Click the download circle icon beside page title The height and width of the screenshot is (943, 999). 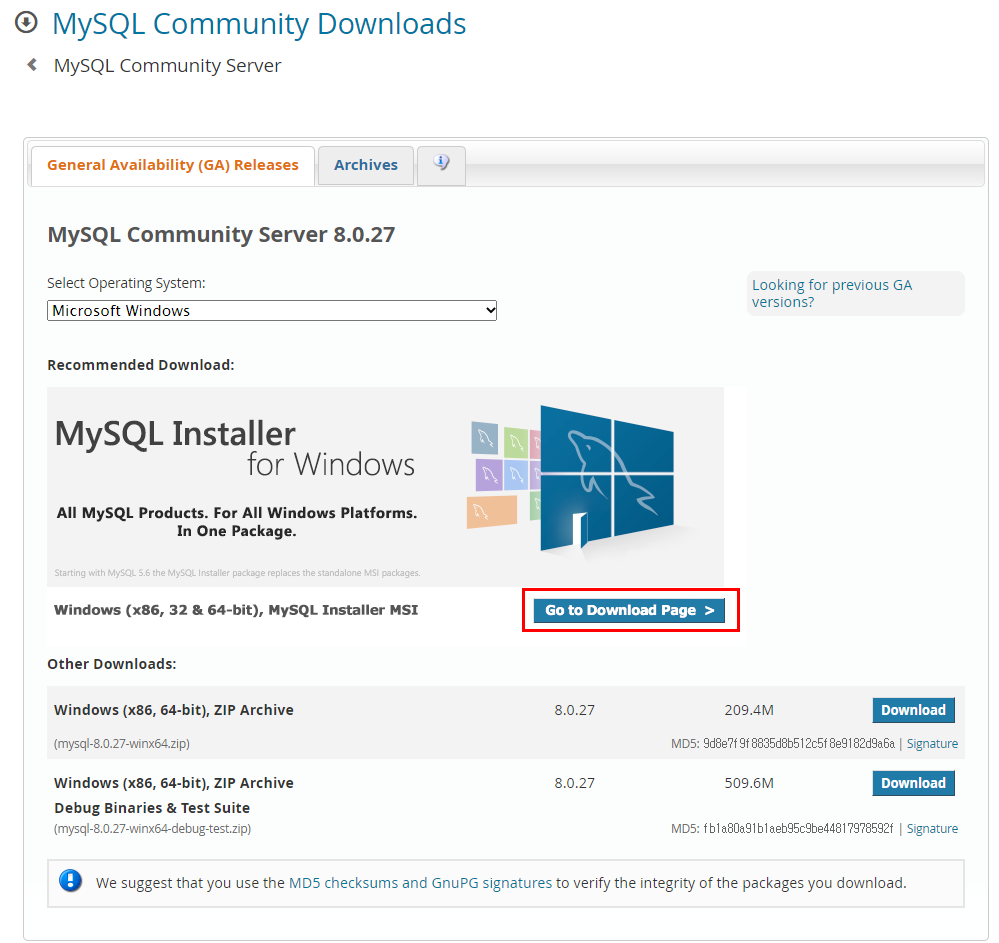click(26, 23)
